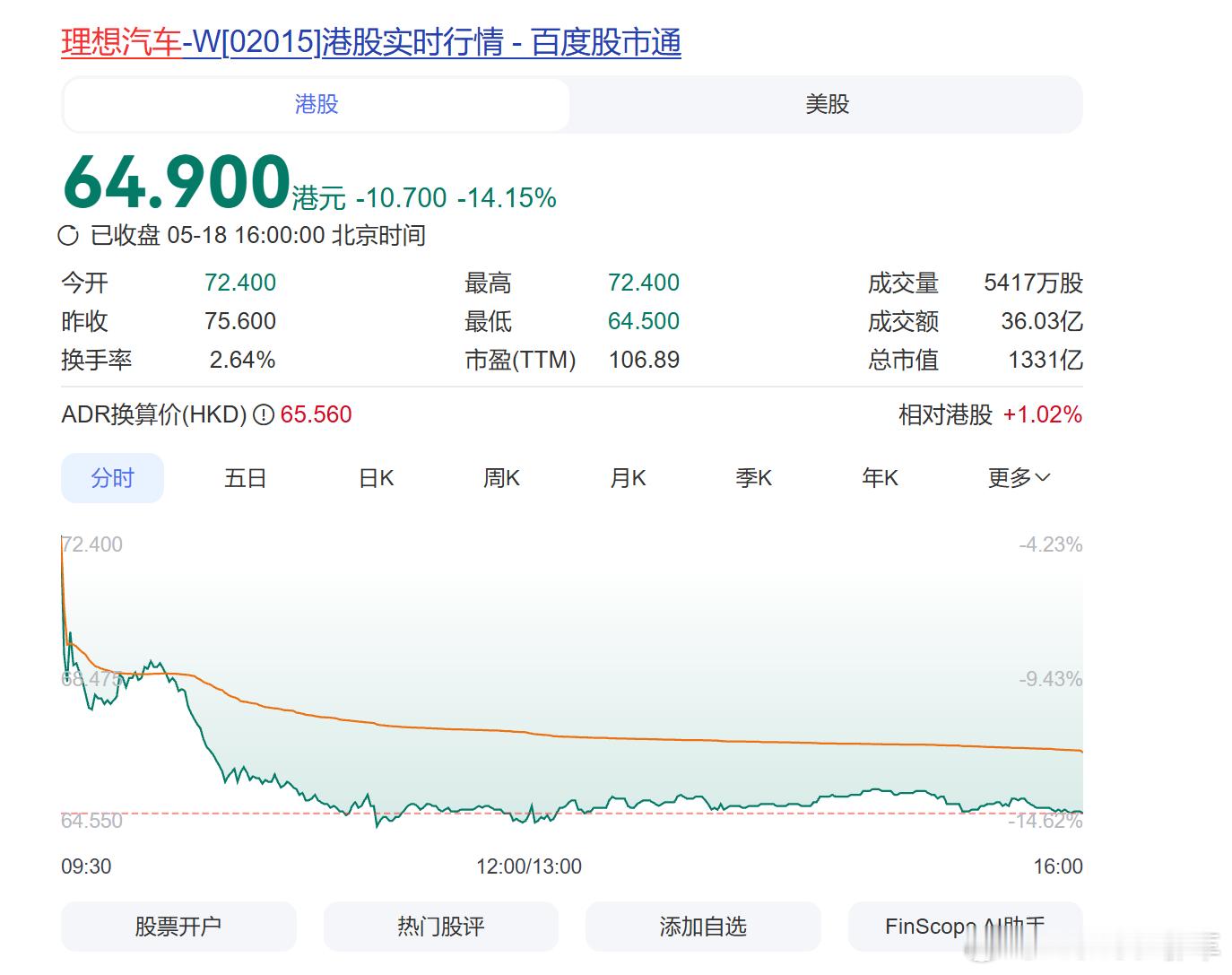Click the 16:00 time axis label

pyautogui.click(x=1058, y=866)
